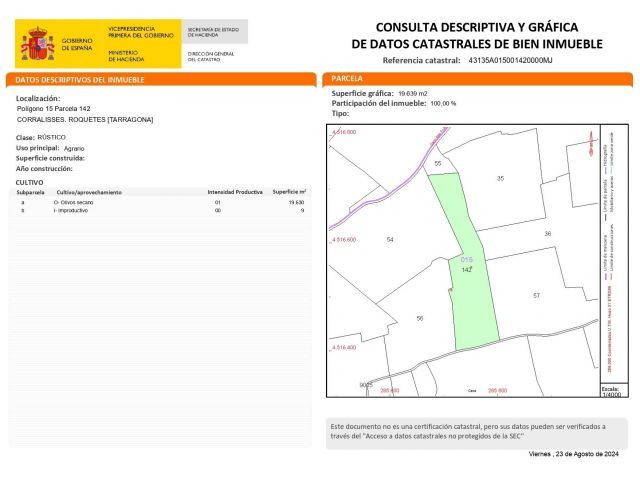The height and width of the screenshot is (480, 640).
Task: Click the 'I- Improductivo' crop cell
Action: click(x=71, y=211)
